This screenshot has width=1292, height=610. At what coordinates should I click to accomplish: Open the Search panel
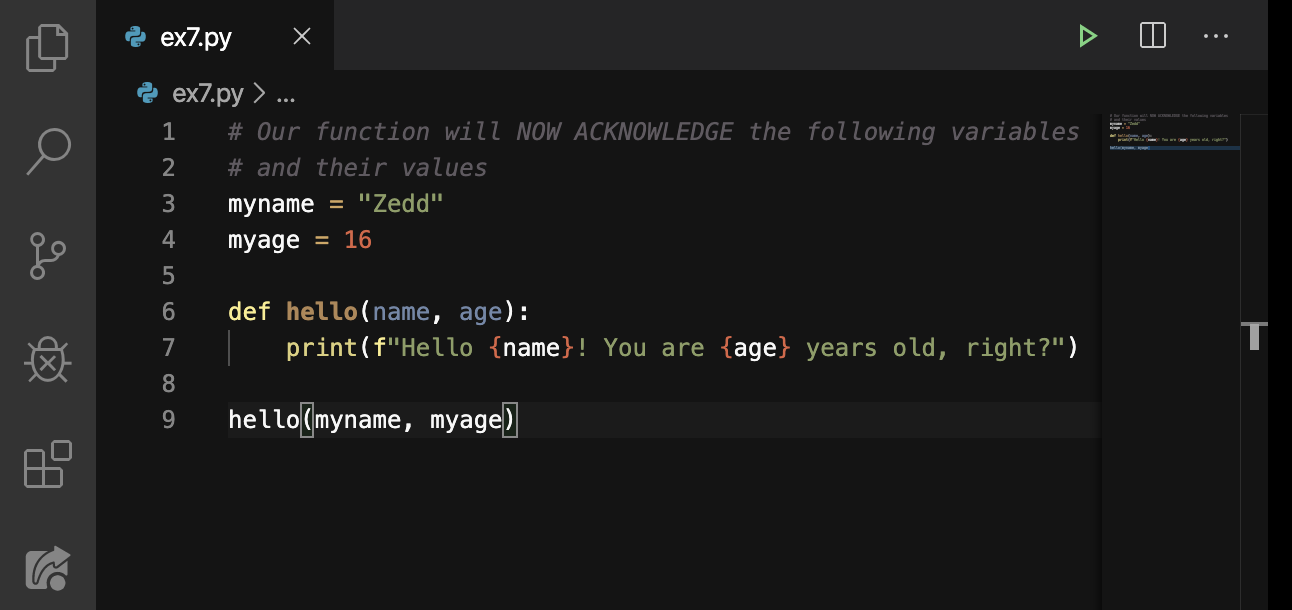click(47, 151)
